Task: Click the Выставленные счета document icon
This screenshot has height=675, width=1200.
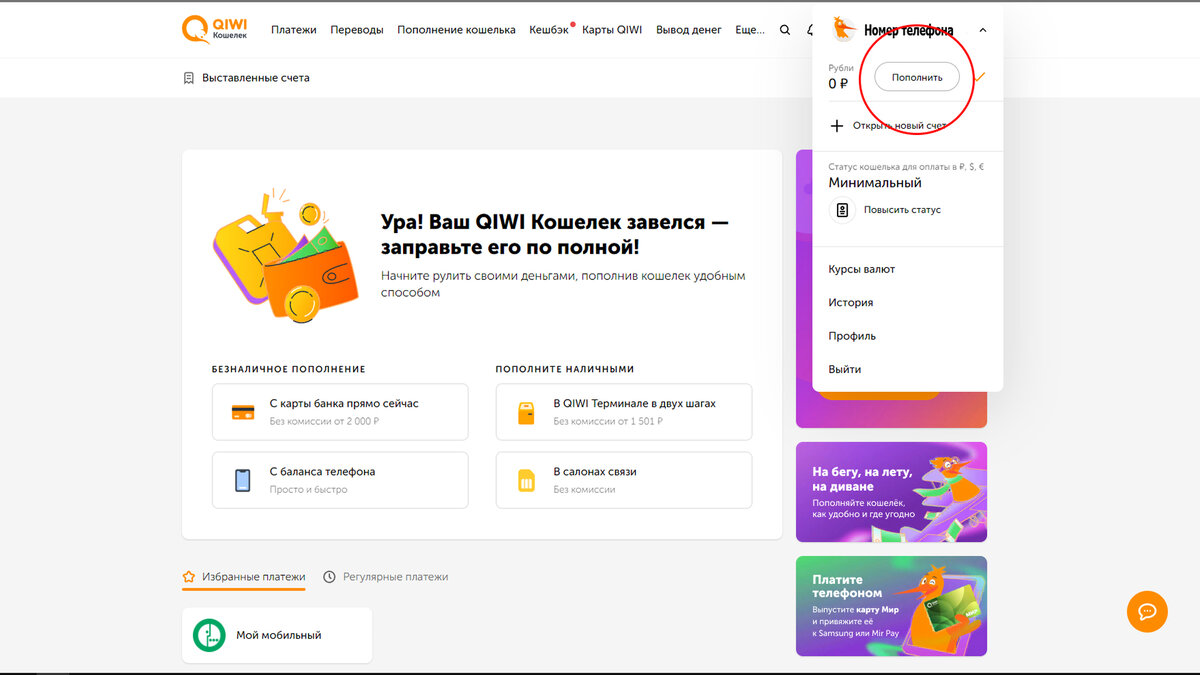Action: click(188, 78)
